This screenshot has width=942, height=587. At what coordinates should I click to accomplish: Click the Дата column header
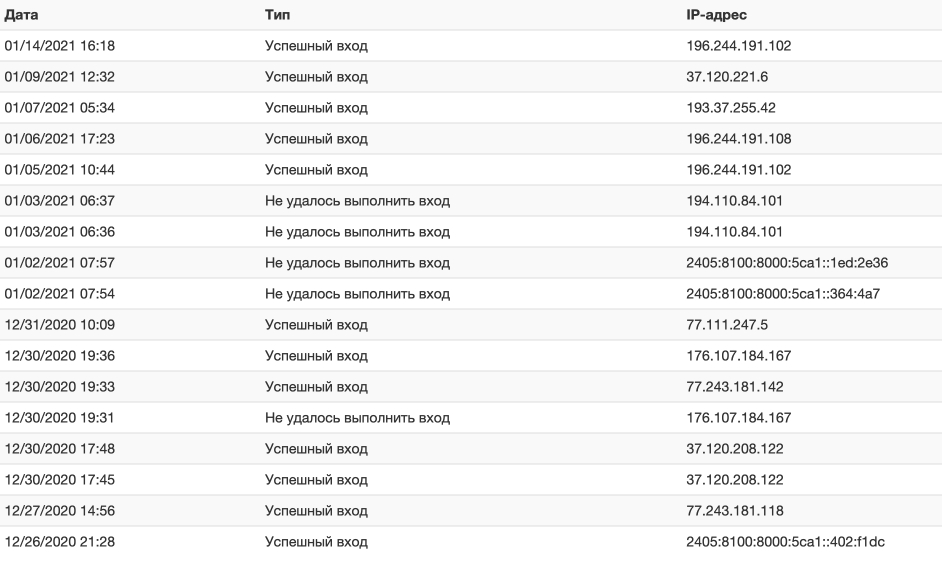click(21, 15)
